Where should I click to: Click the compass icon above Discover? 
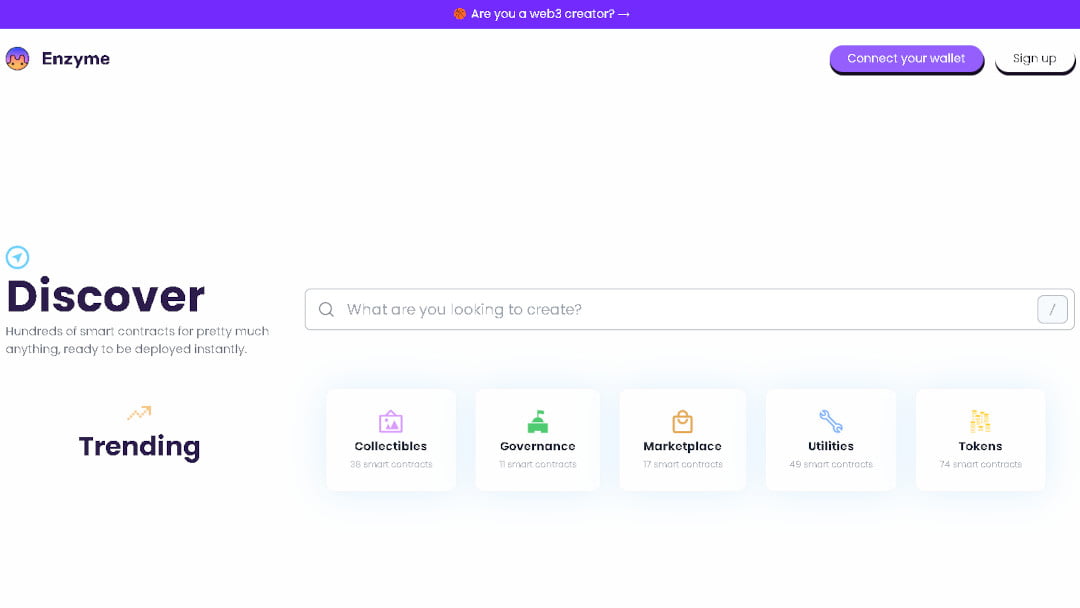tap(17, 258)
